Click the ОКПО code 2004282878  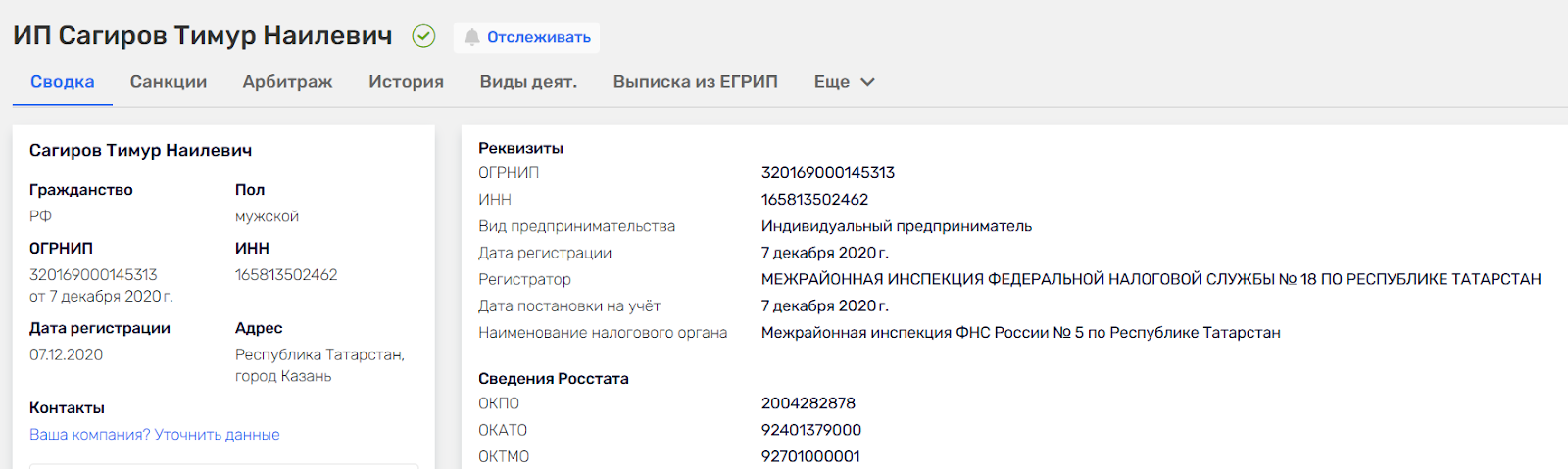[808, 403]
